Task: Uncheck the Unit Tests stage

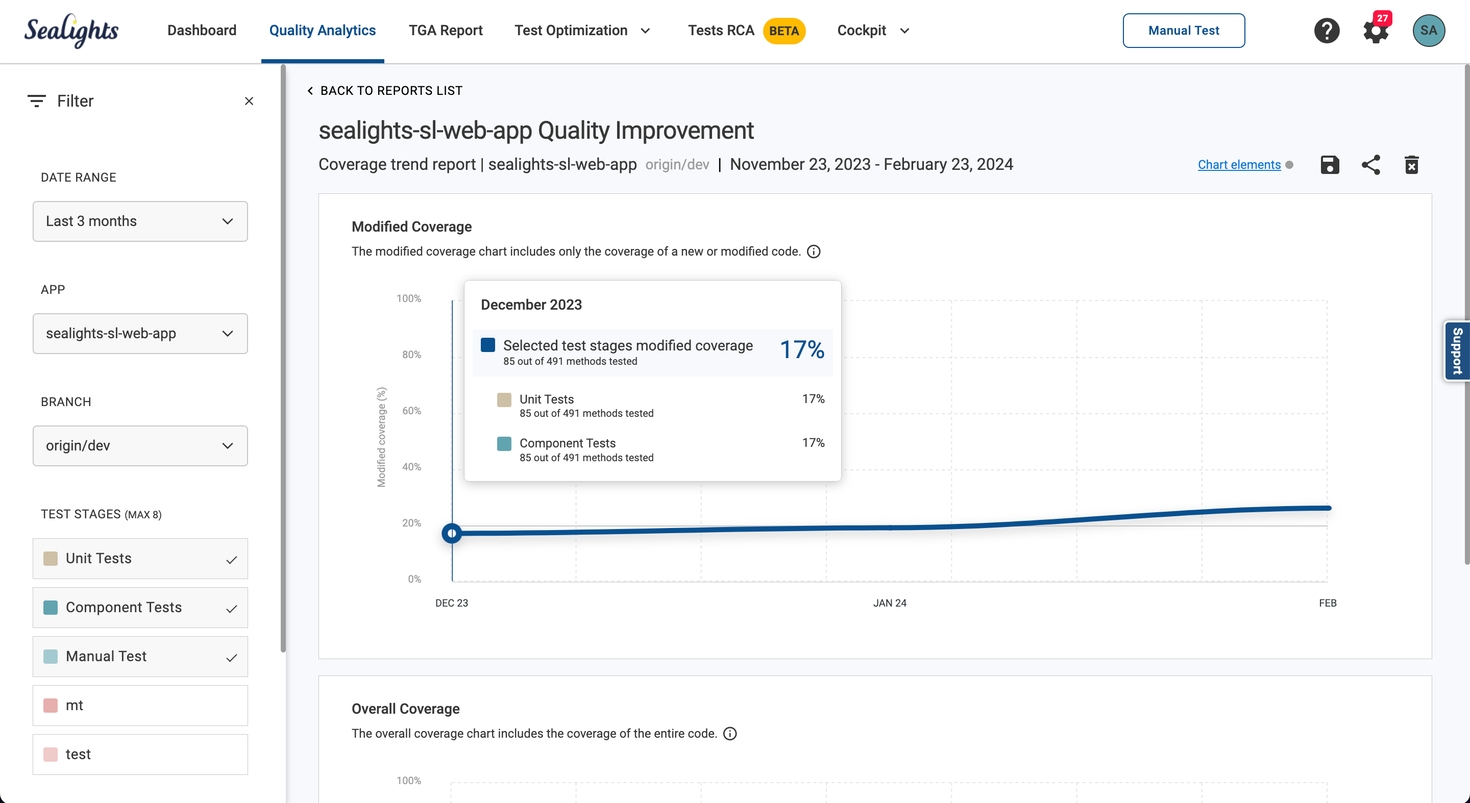Action: pyautogui.click(x=140, y=559)
